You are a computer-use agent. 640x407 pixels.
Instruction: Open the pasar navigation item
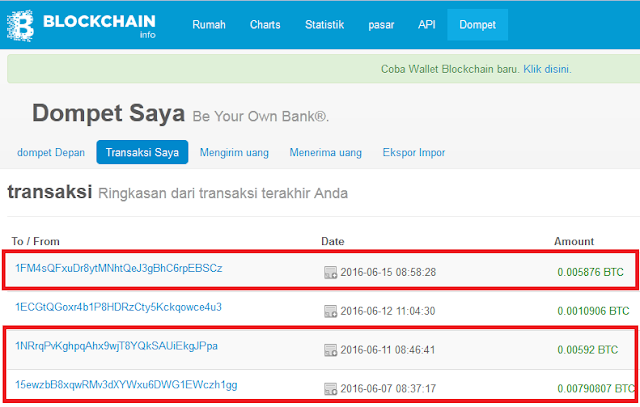(381, 25)
